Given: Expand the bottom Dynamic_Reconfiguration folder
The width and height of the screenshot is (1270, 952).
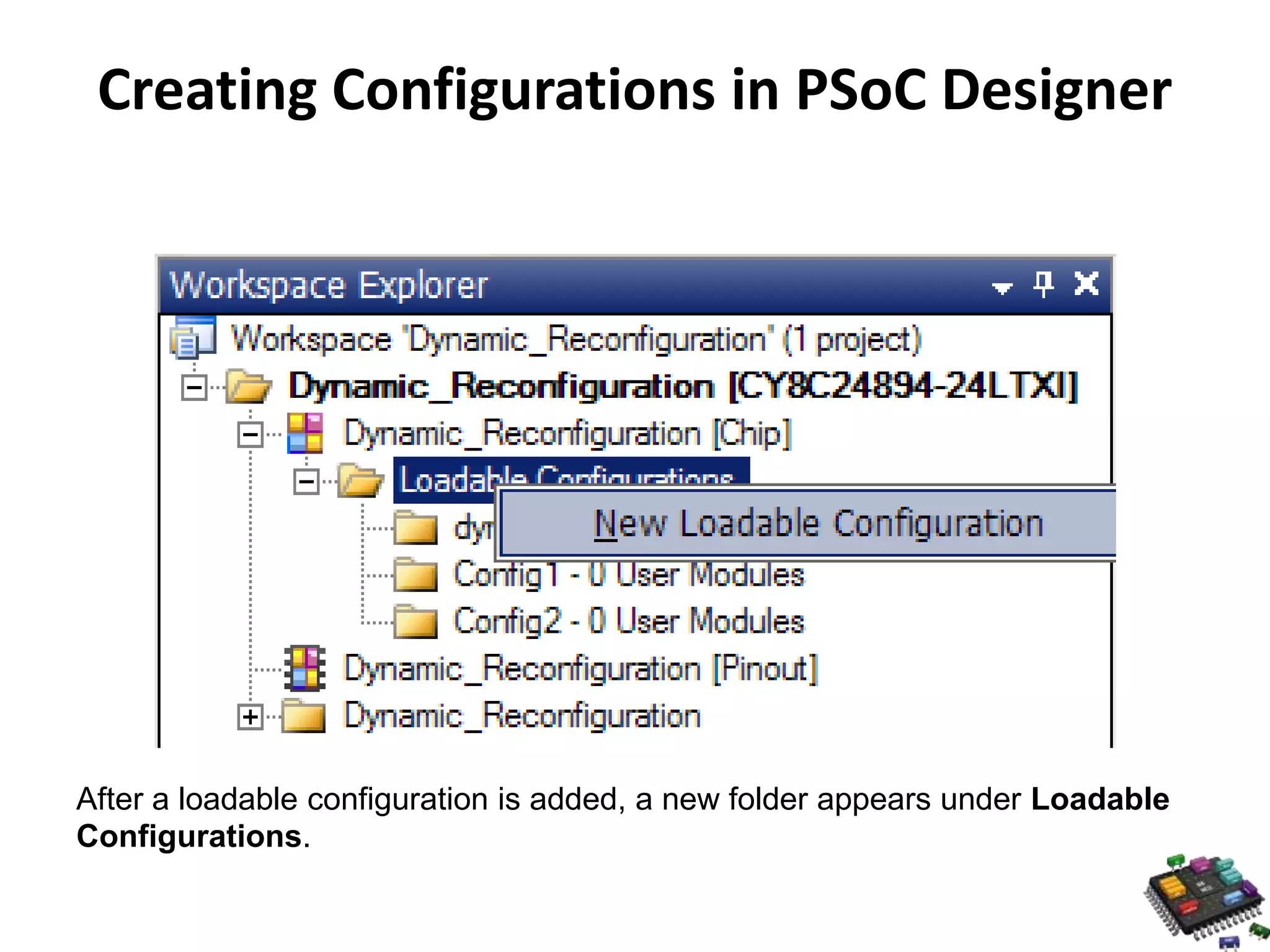Looking at the screenshot, I should 250,717.
